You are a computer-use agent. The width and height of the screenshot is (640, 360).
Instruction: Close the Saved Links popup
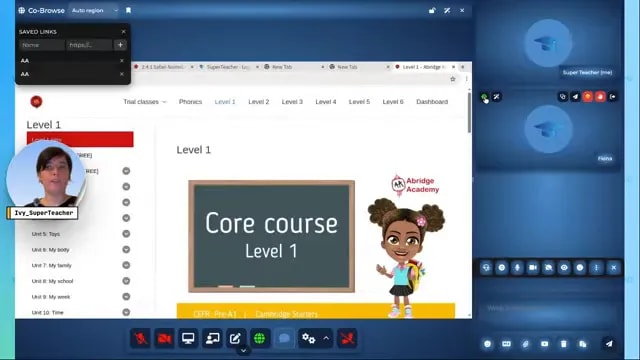[x=124, y=31]
